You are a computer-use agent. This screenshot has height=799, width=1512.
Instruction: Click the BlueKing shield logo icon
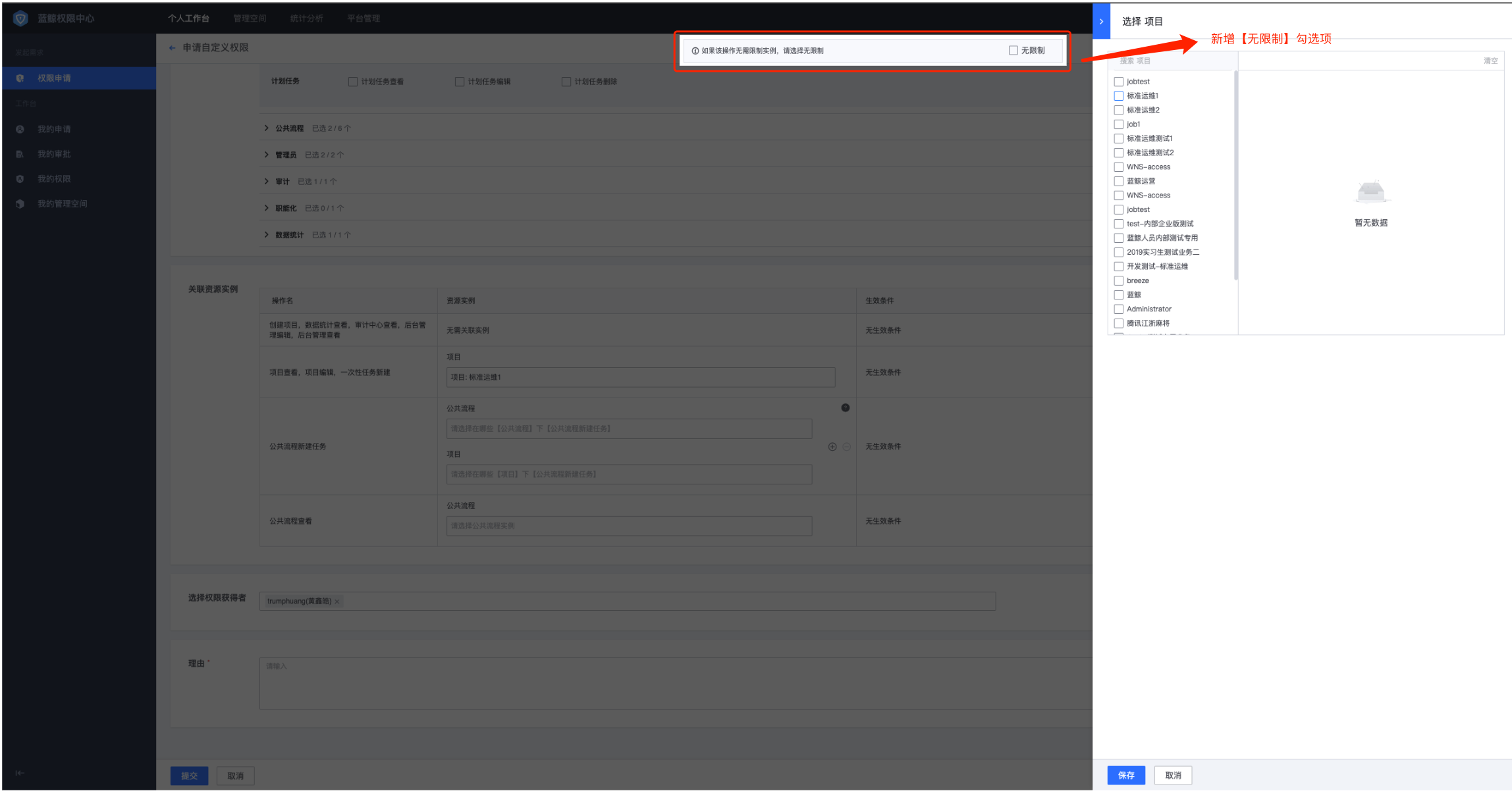click(x=20, y=18)
